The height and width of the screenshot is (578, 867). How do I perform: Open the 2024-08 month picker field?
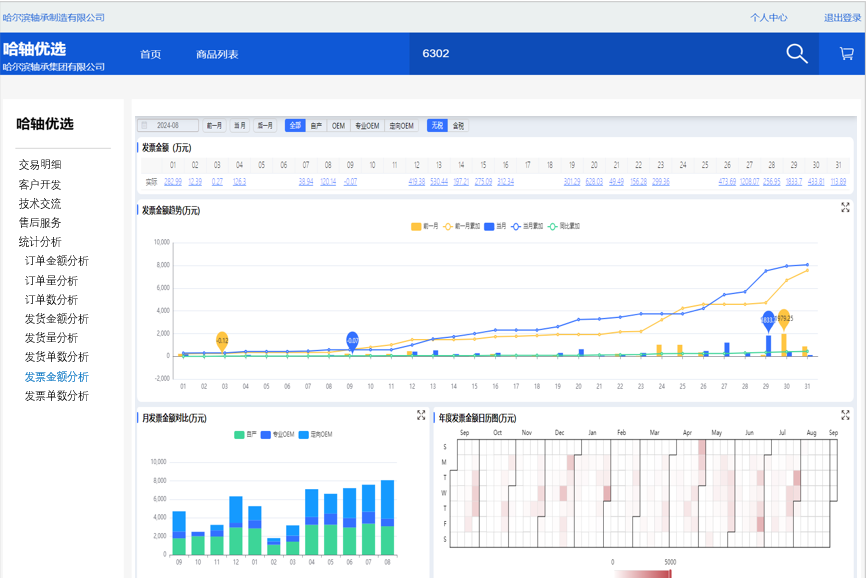(168, 126)
